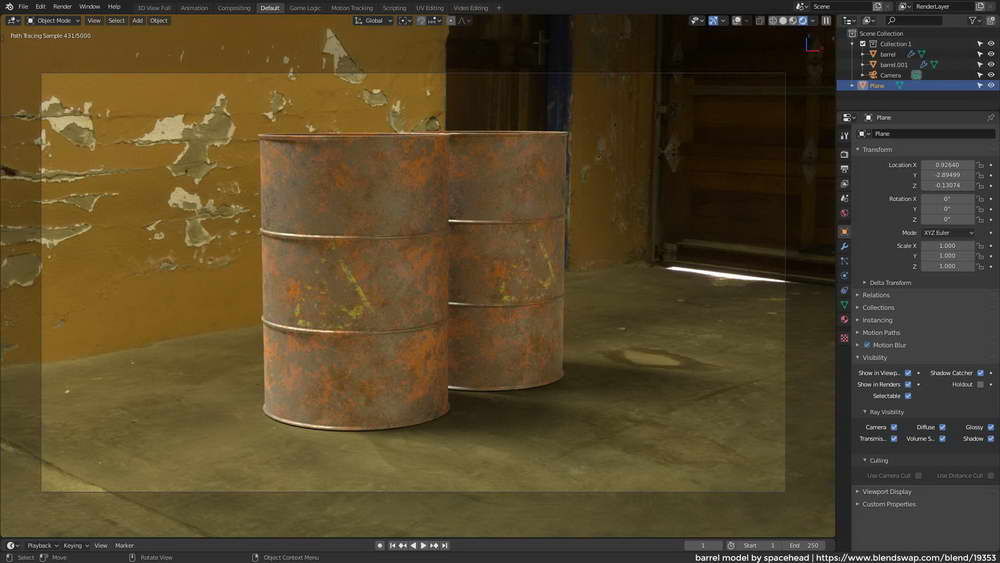Screen dimensions: 1000x563
Task: Toggle the Show in Viewports checkbox
Action: tap(908, 373)
